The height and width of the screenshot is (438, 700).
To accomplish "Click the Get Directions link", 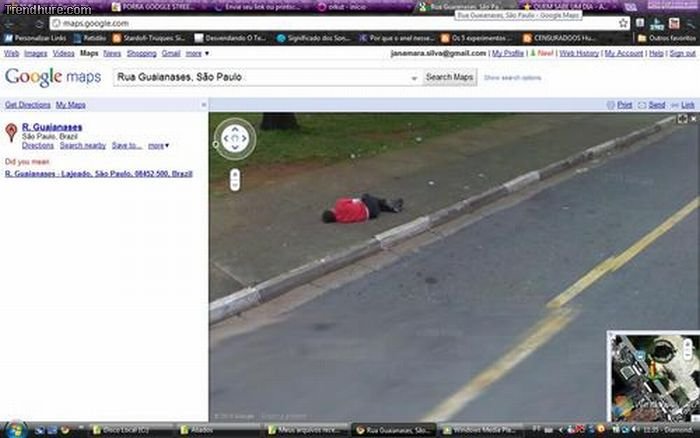I will [x=27, y=104].
